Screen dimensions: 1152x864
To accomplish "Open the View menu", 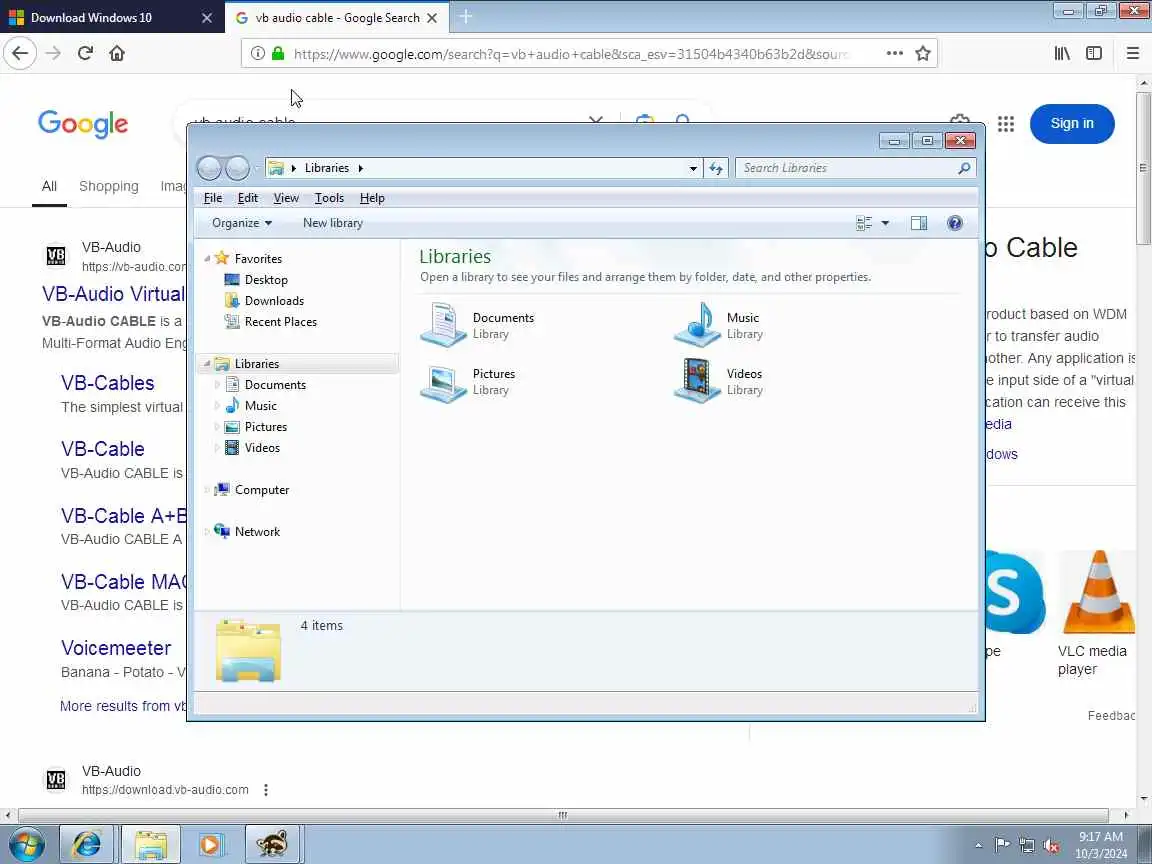I will (x=286, y=198).
